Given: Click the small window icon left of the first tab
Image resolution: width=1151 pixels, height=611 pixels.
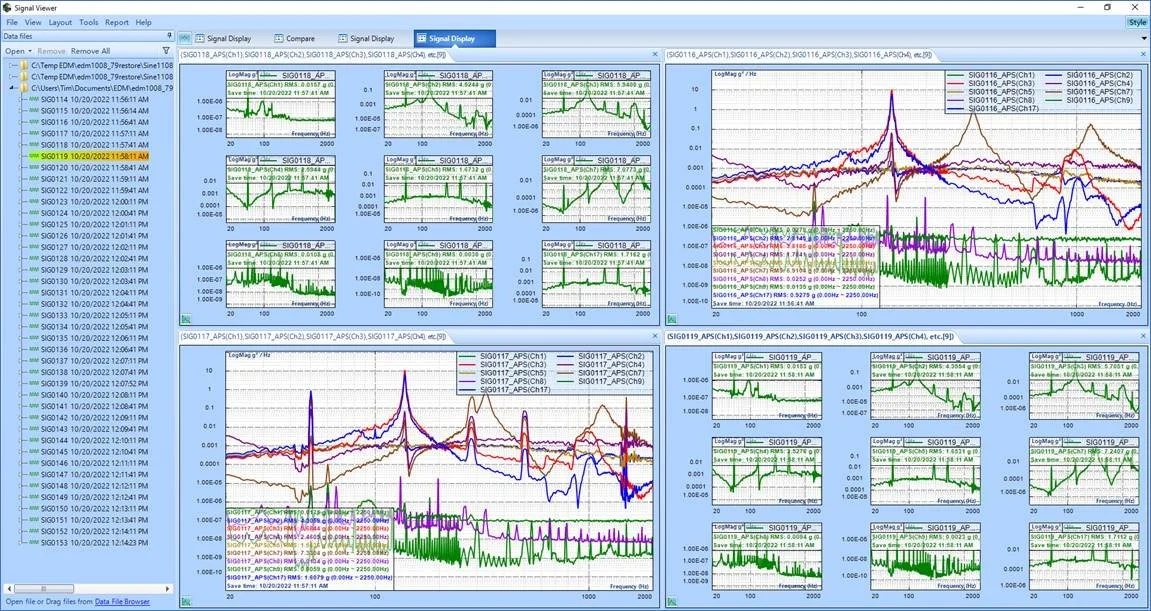Looking at the screenshot, I should [186, 38].
